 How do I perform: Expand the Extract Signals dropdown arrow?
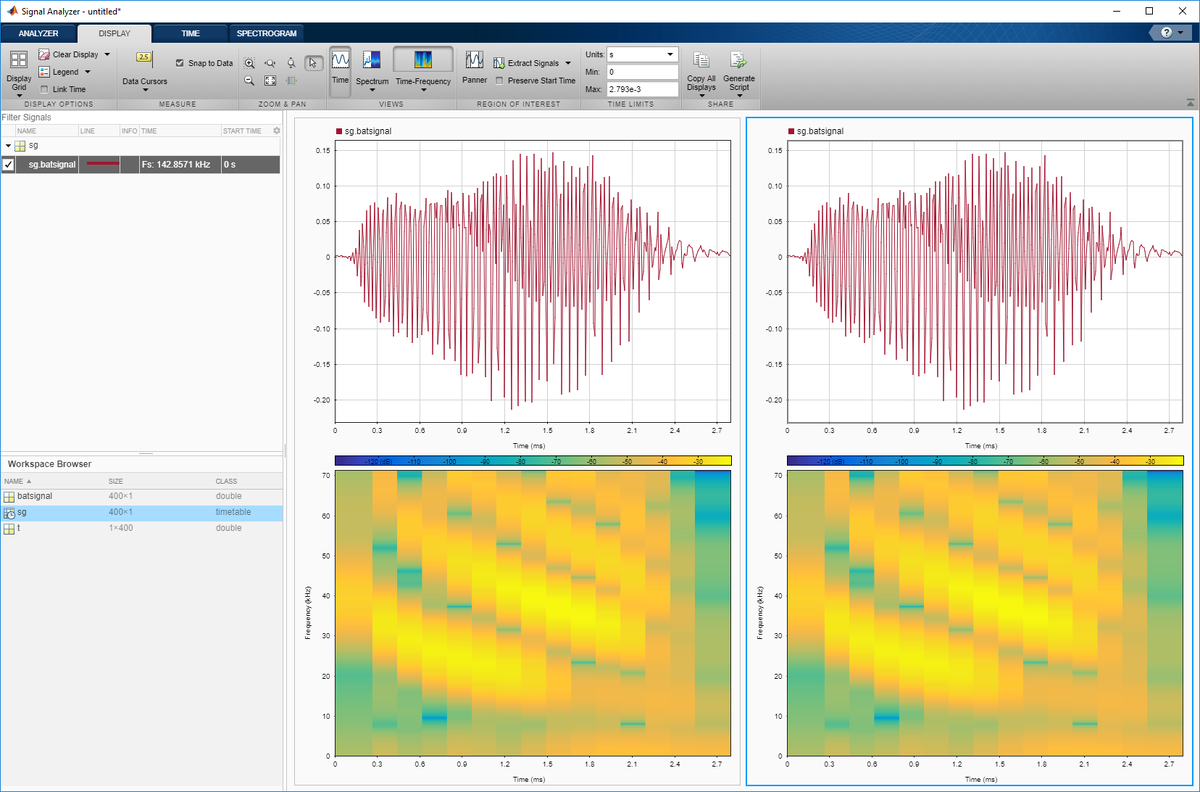click(568, 62)
